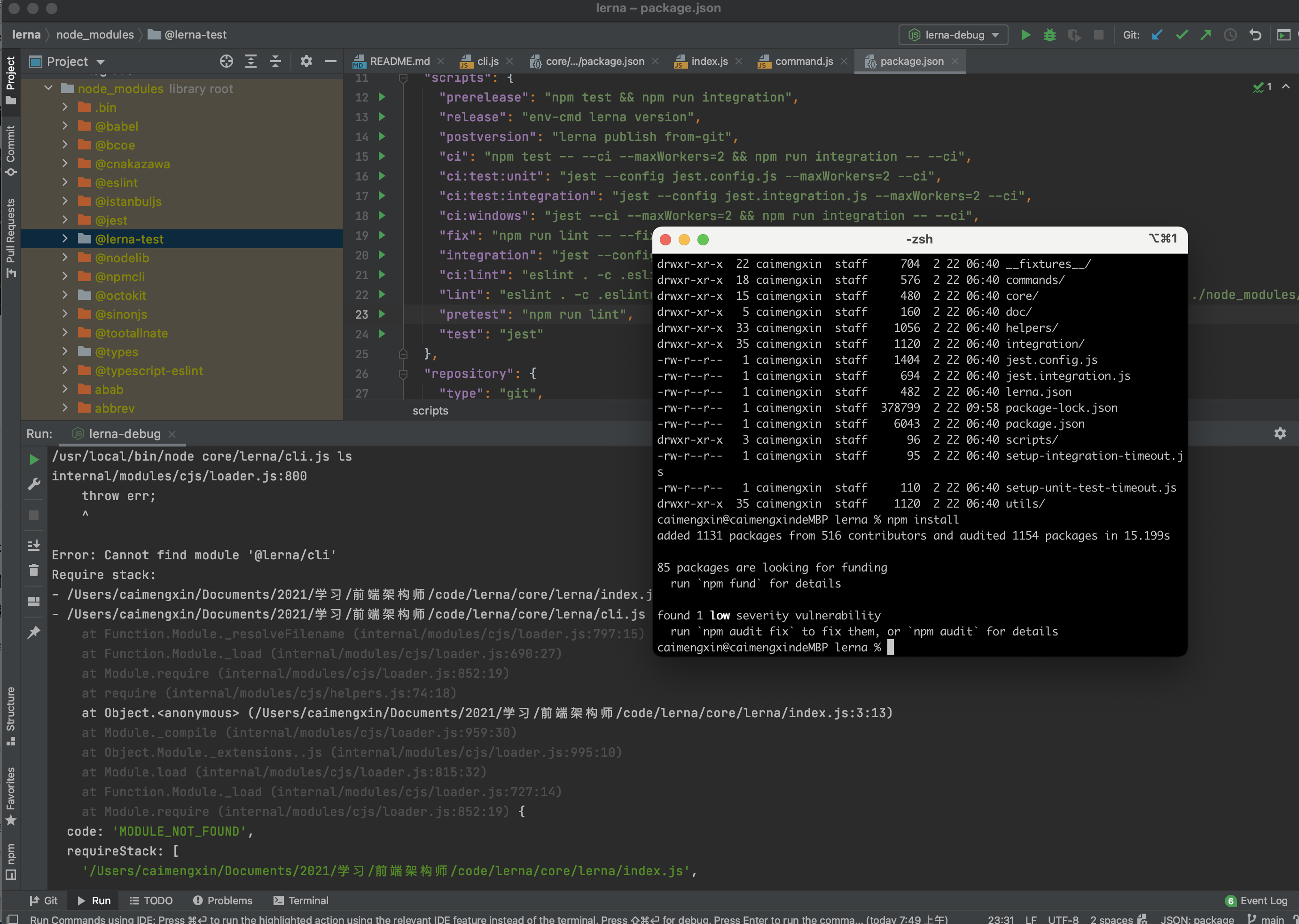Open the Structure side panel
Viewport: 1299px width, 924px height.
10,716
